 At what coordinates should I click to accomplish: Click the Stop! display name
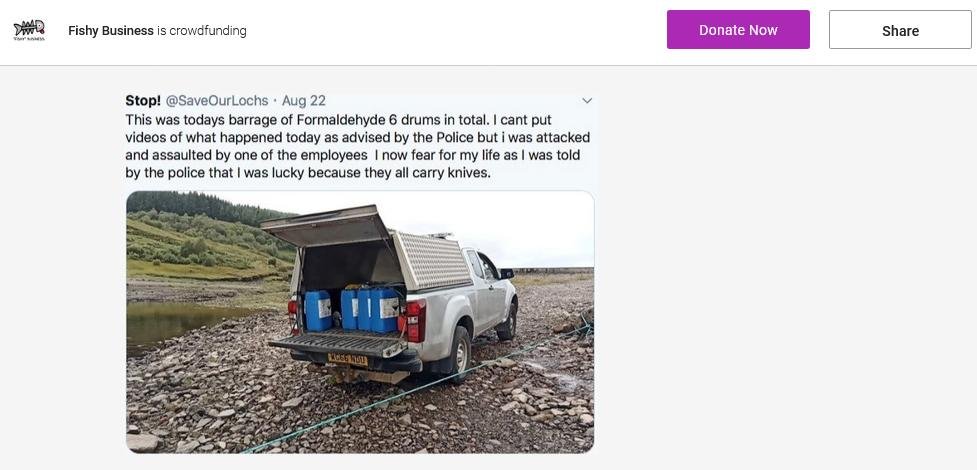coord(143,101)
